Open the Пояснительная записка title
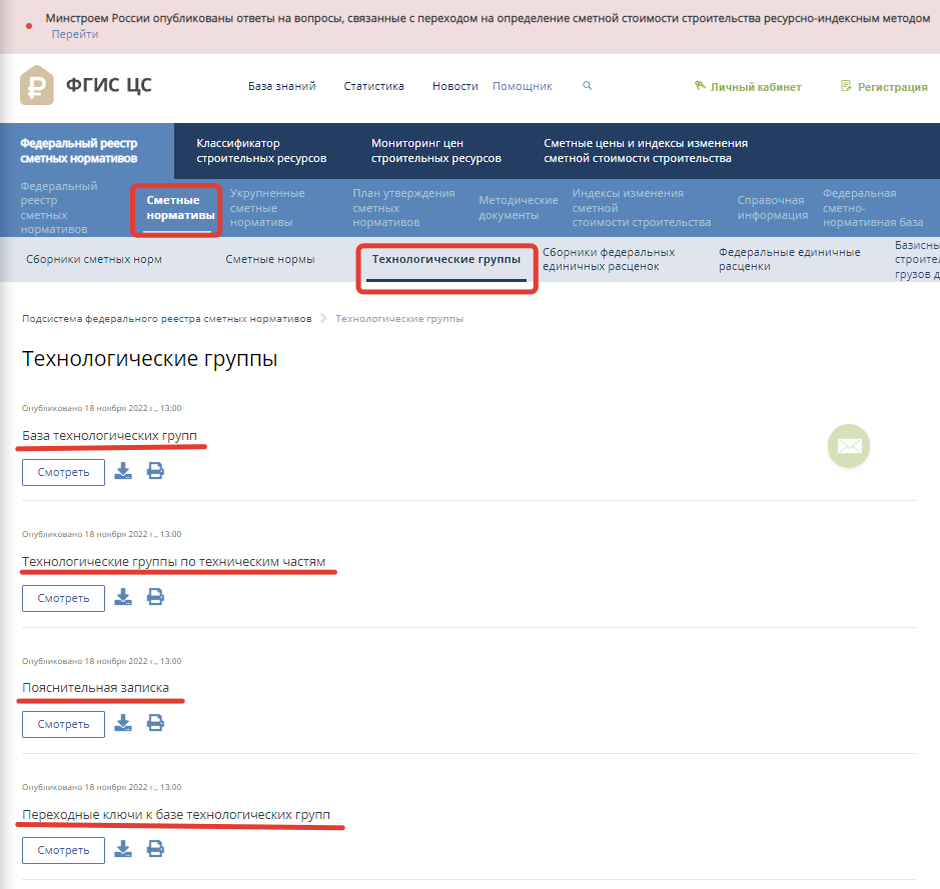940x889 pixels. (x=95, y=688)
